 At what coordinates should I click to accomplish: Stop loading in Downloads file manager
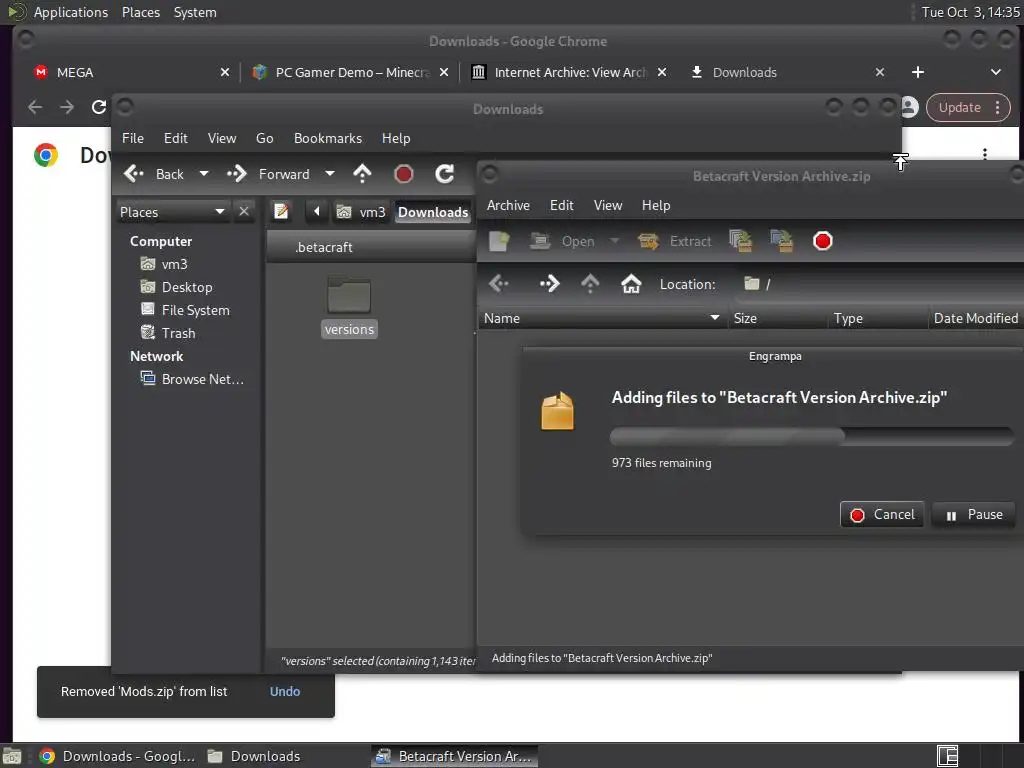(404, 174)
